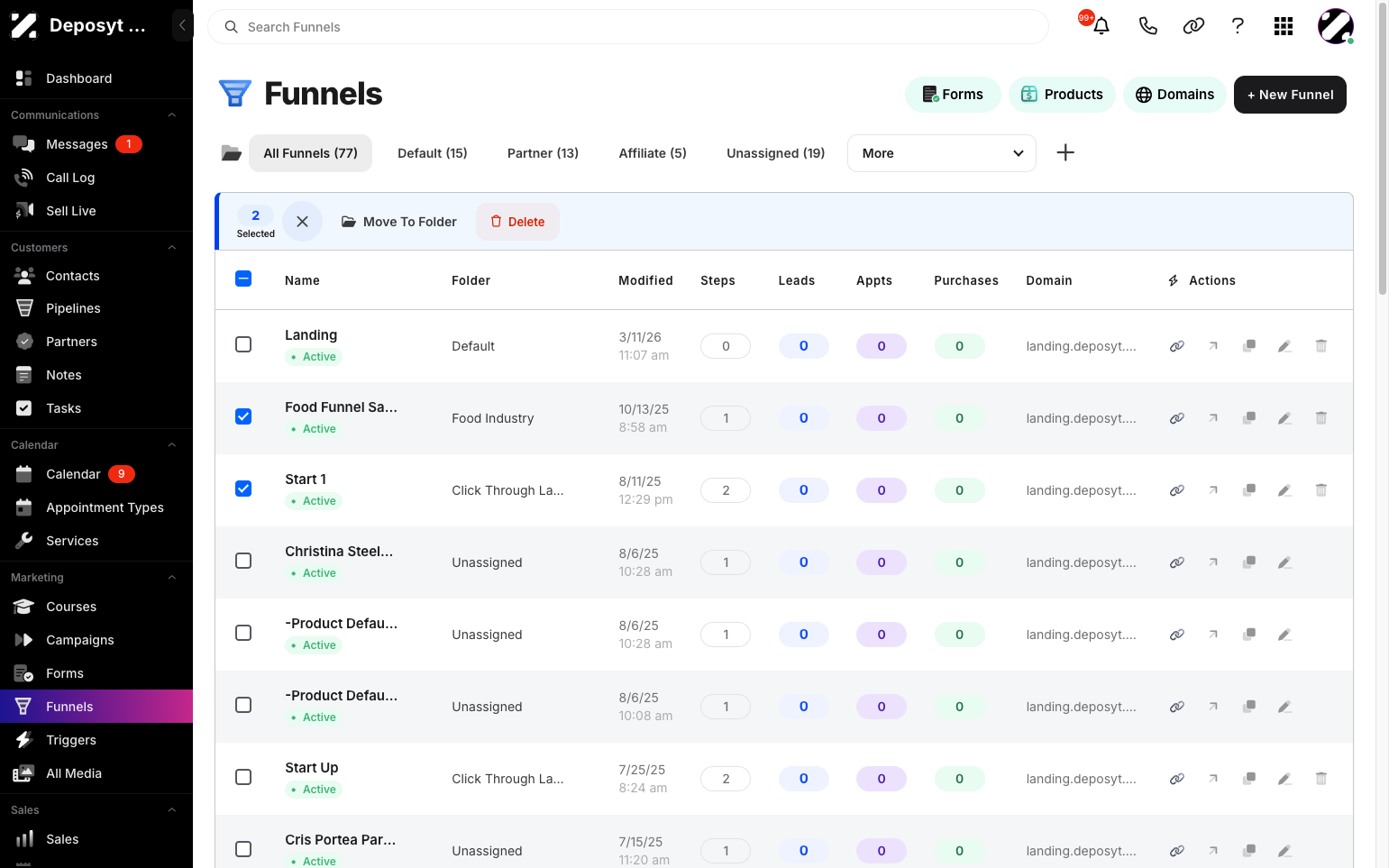
Task: Delete the Start Up funnel
Action: [1320, 779]
